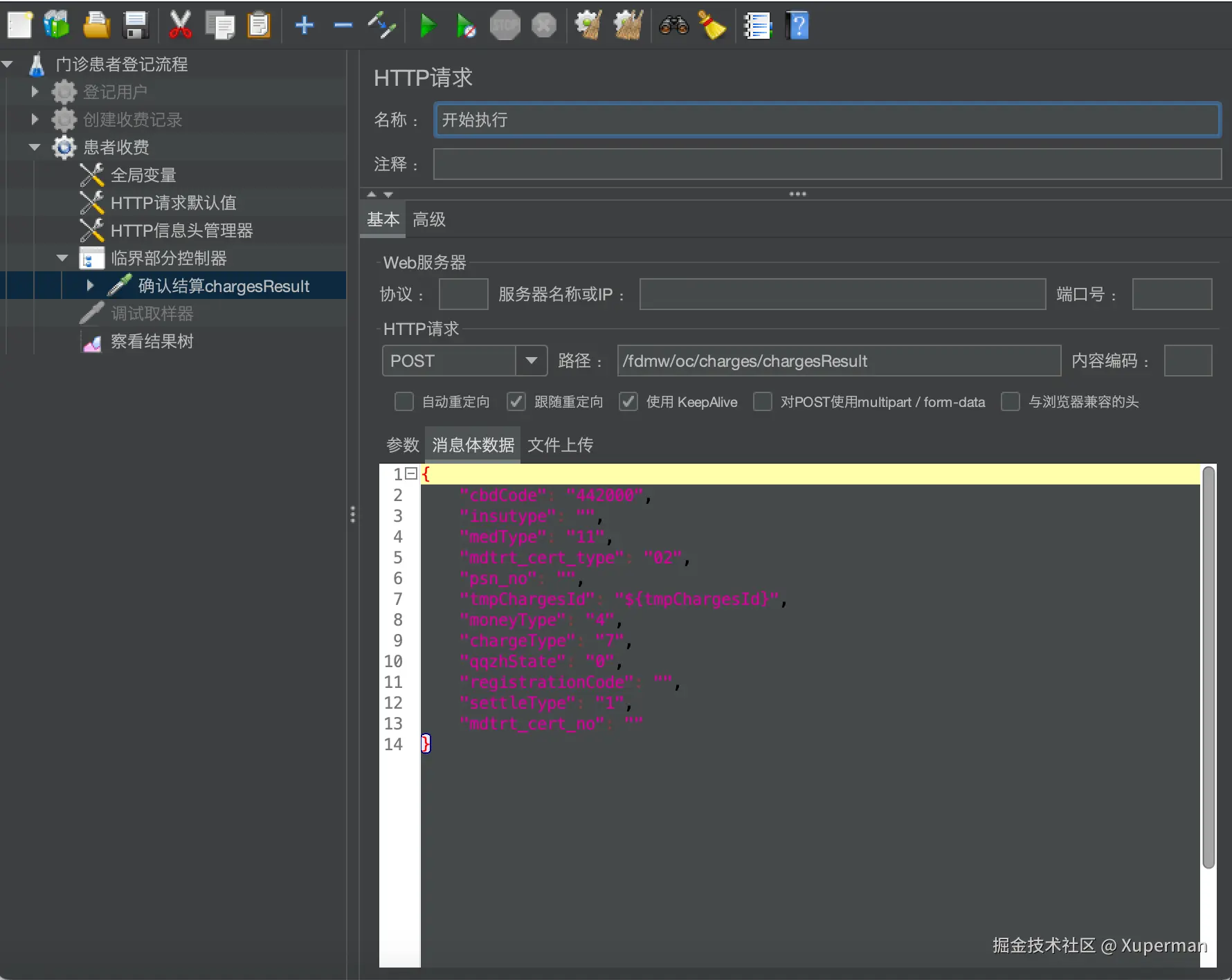
Task: Open the Function Helper list icon
Action: pos(757,26)
